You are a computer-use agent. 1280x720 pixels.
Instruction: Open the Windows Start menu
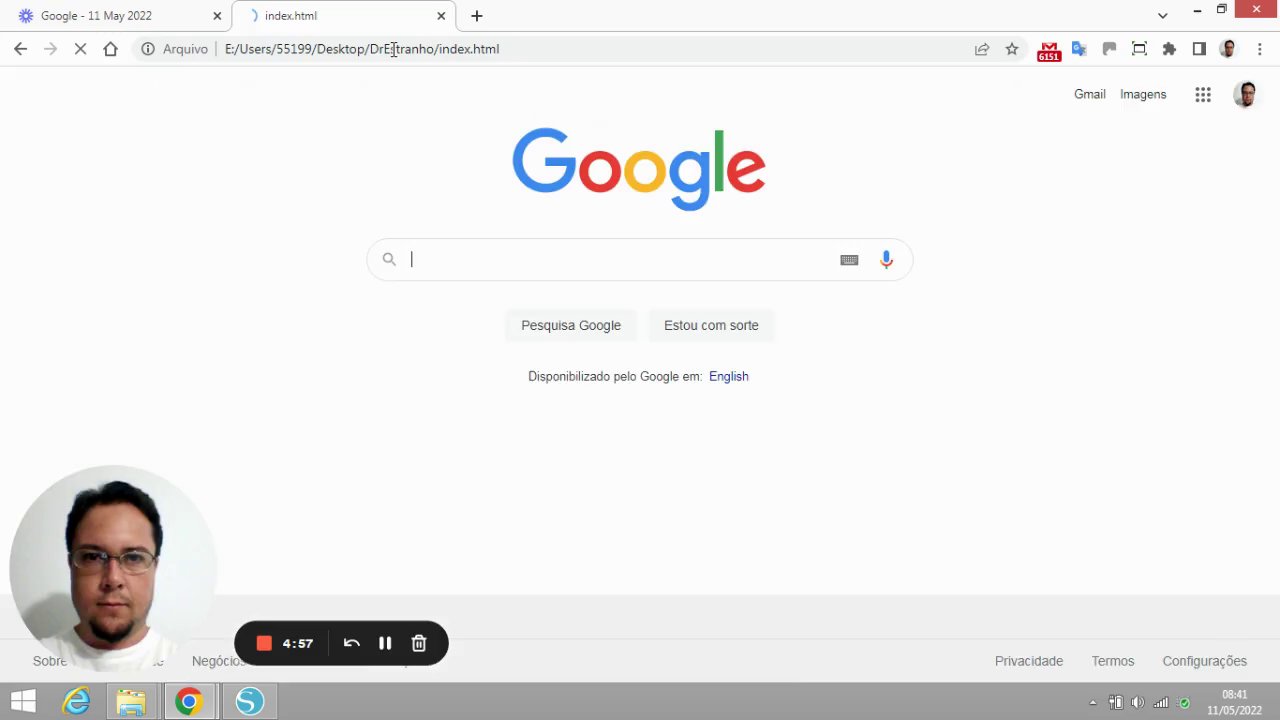(24, 702)
